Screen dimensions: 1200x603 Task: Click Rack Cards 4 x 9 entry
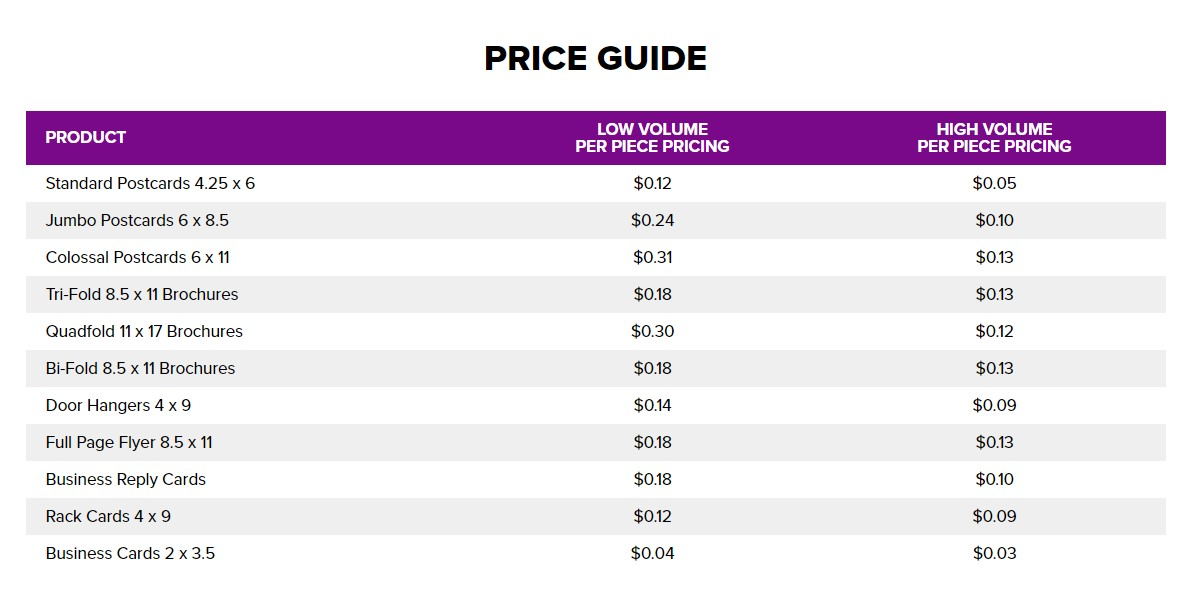[x=108, y=517]
